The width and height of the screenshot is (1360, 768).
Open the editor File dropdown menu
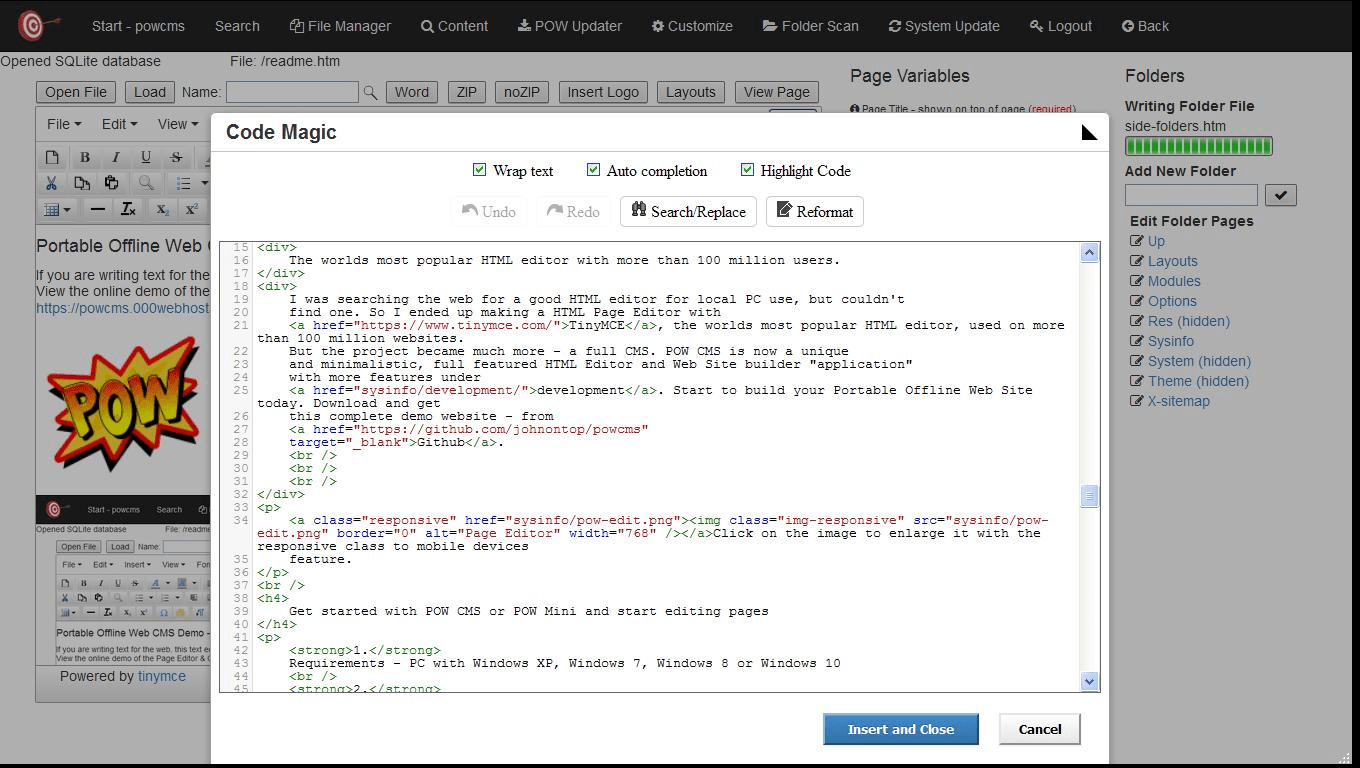click(64, 124)
